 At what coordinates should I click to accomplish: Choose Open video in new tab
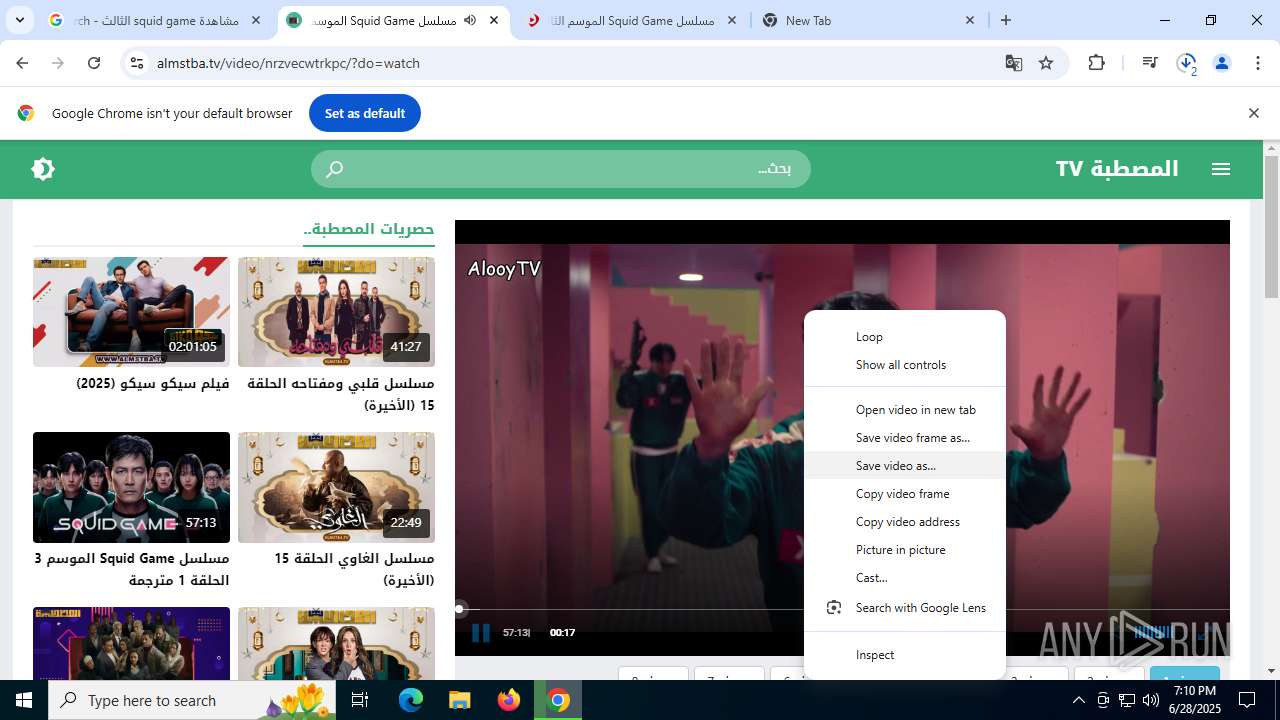pyautogui.click(x=905, y=410)
